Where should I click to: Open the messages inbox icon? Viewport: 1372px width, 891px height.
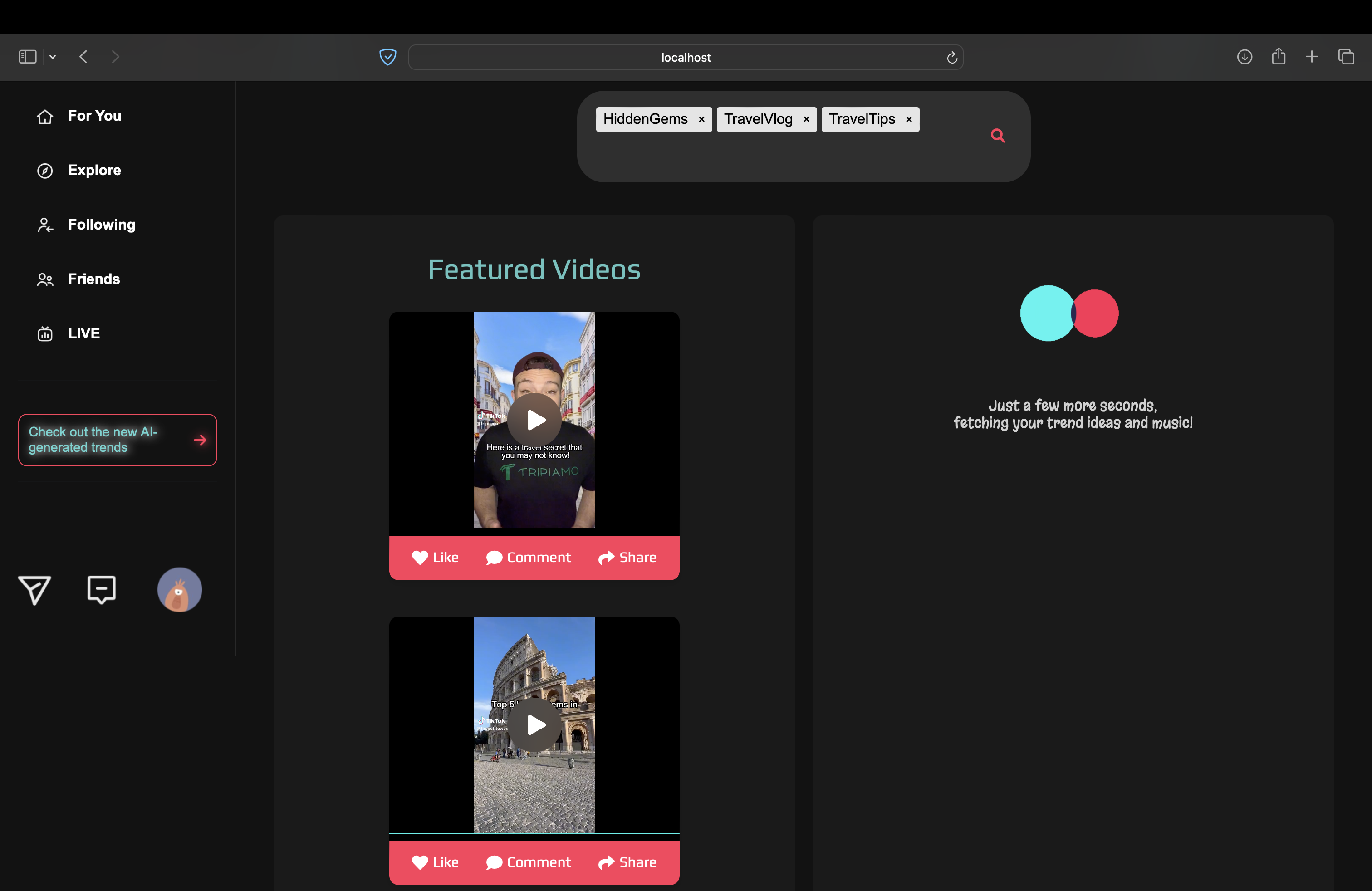coord(102,590)
